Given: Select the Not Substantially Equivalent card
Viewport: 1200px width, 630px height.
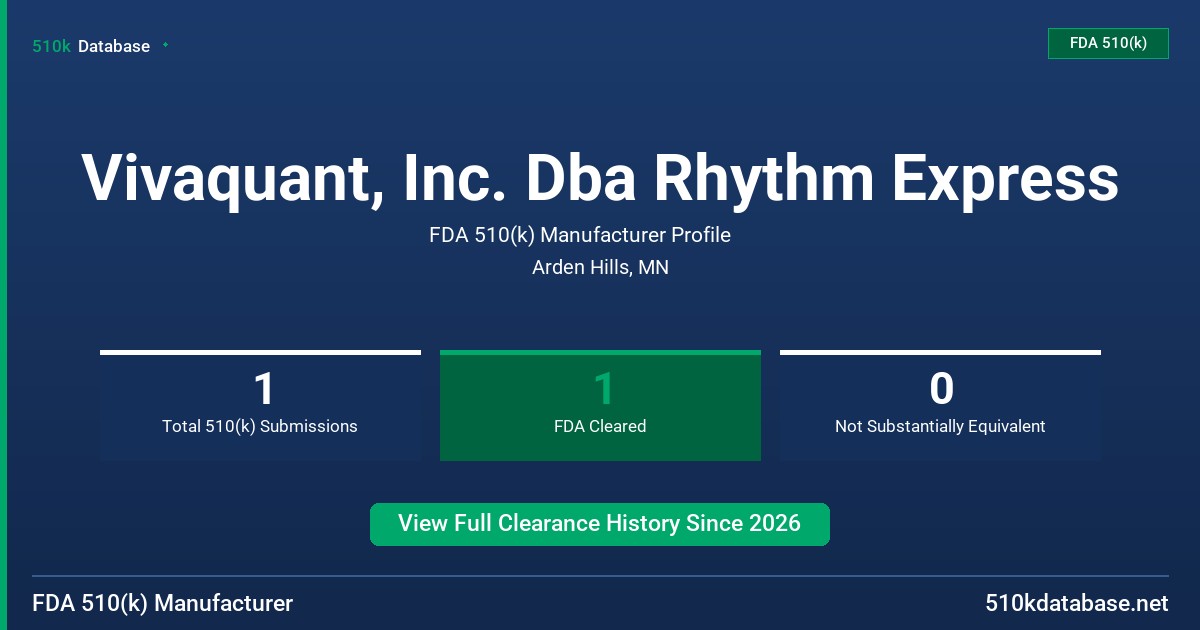Looking at the screenshot, I should (940, 405).
